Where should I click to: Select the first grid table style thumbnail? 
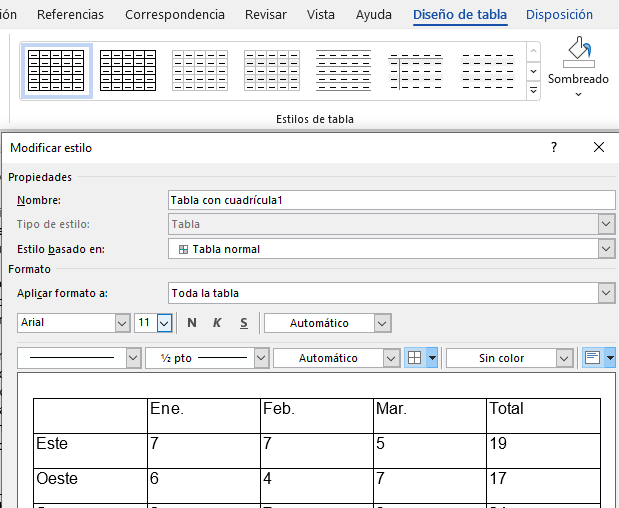tap(56, 71)
